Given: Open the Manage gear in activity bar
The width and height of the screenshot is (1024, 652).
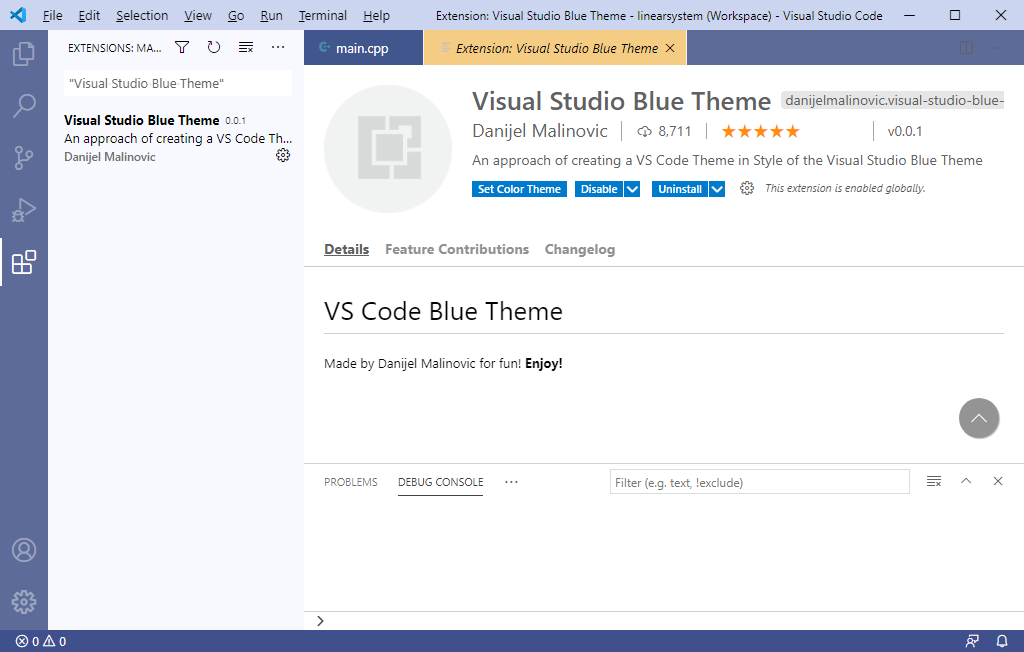Looking at the screenshot, I should click(24, 602).
